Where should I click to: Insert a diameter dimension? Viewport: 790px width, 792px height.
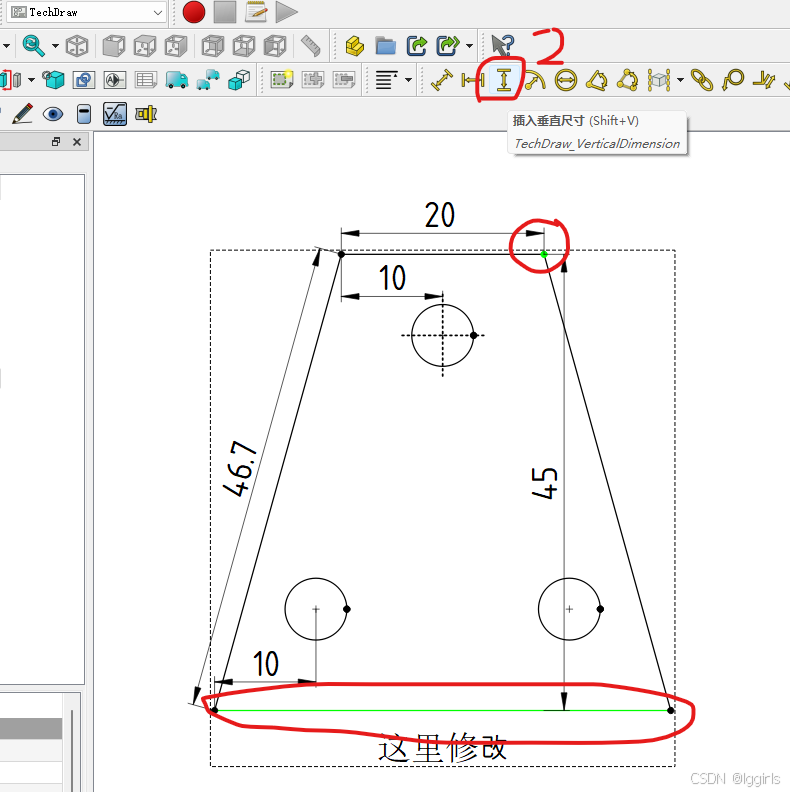566,80
